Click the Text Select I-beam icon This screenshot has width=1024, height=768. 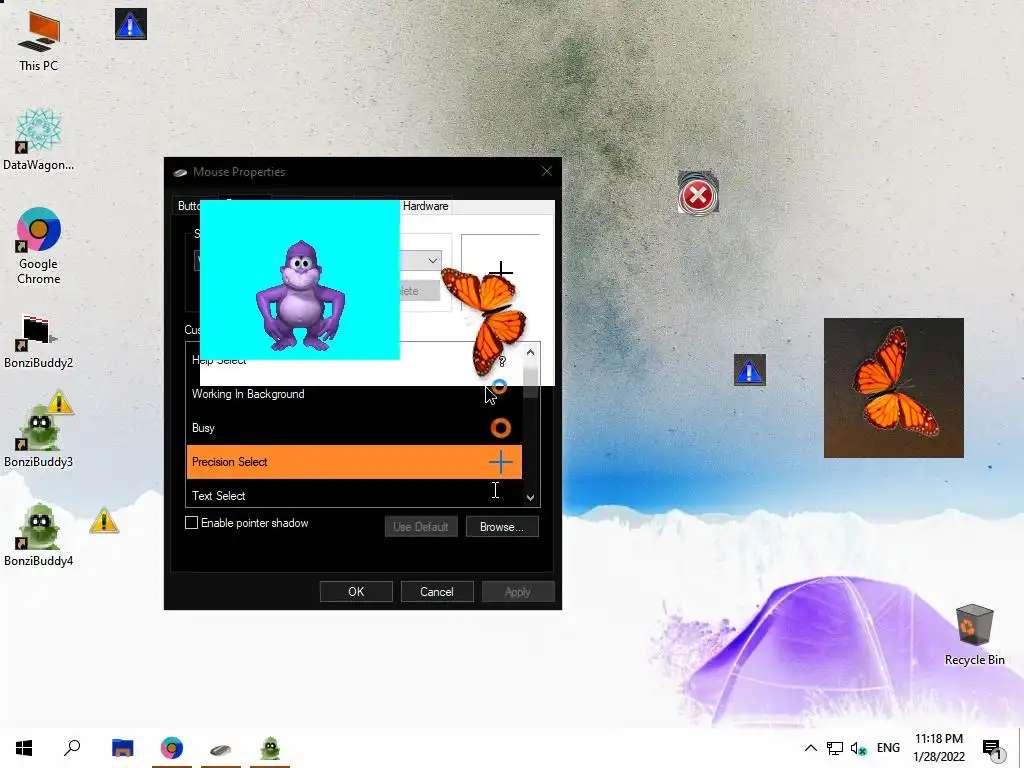(496, 490)
